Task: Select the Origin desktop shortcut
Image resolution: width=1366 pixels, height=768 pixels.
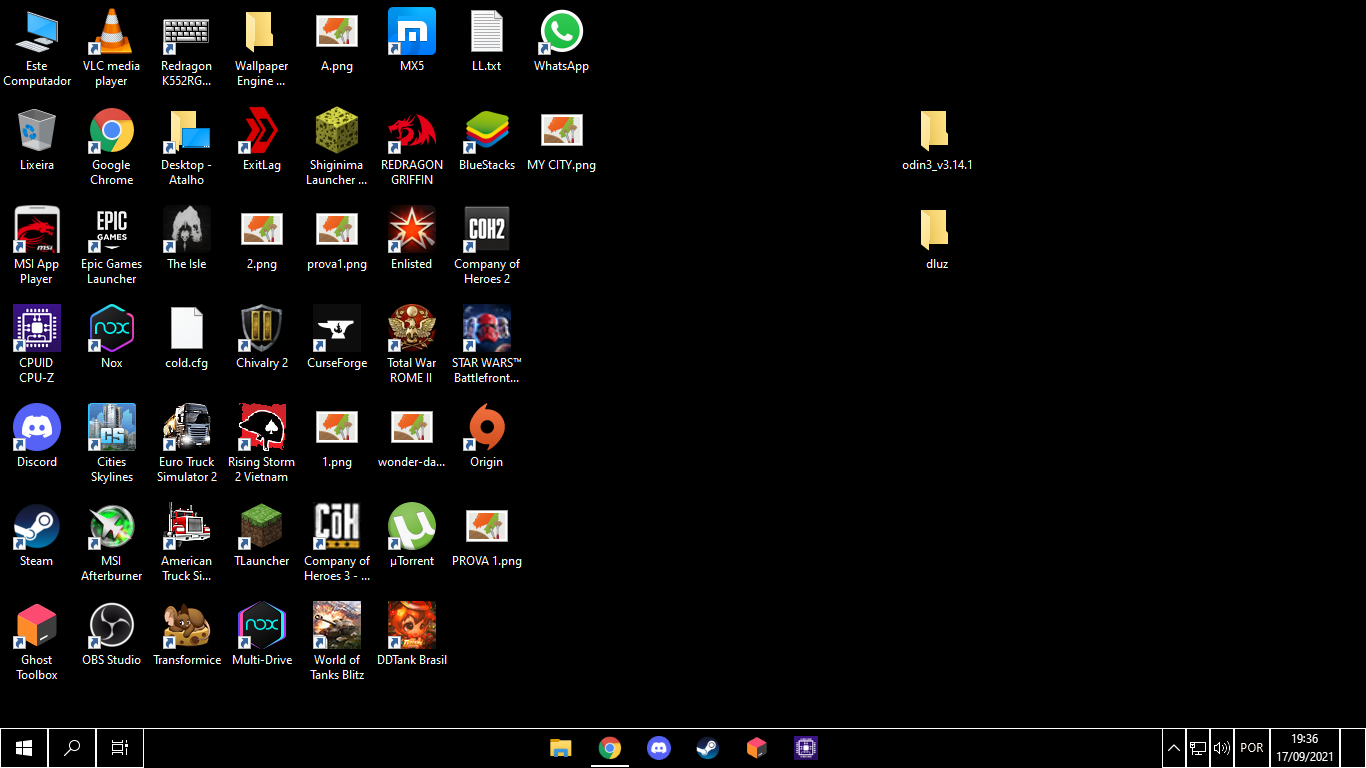Action: 487,436
